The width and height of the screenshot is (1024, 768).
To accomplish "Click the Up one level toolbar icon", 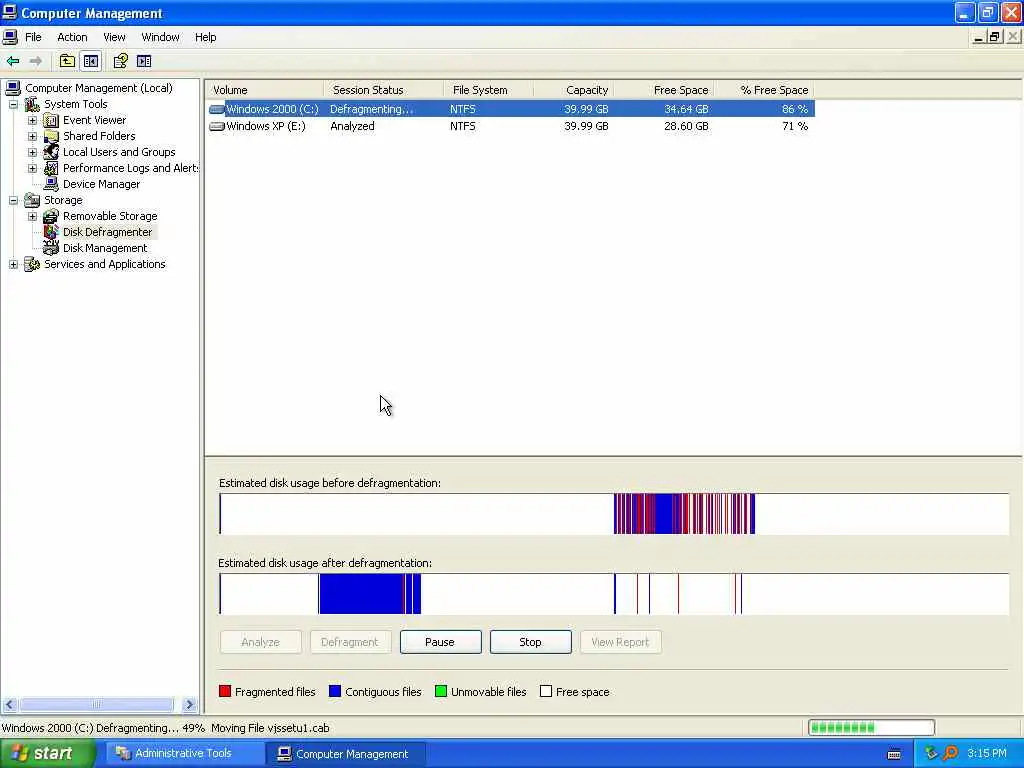I will tap(67, 61).
